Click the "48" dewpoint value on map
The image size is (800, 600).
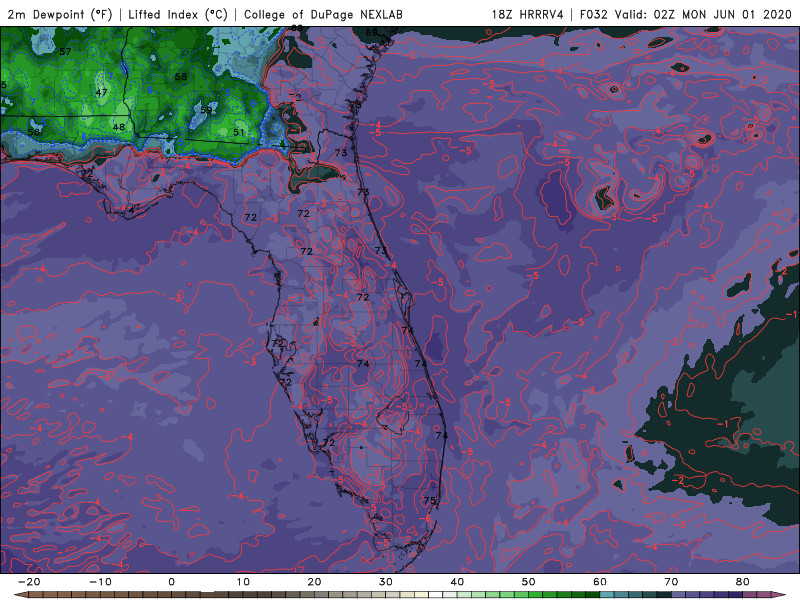pos(118,127)
